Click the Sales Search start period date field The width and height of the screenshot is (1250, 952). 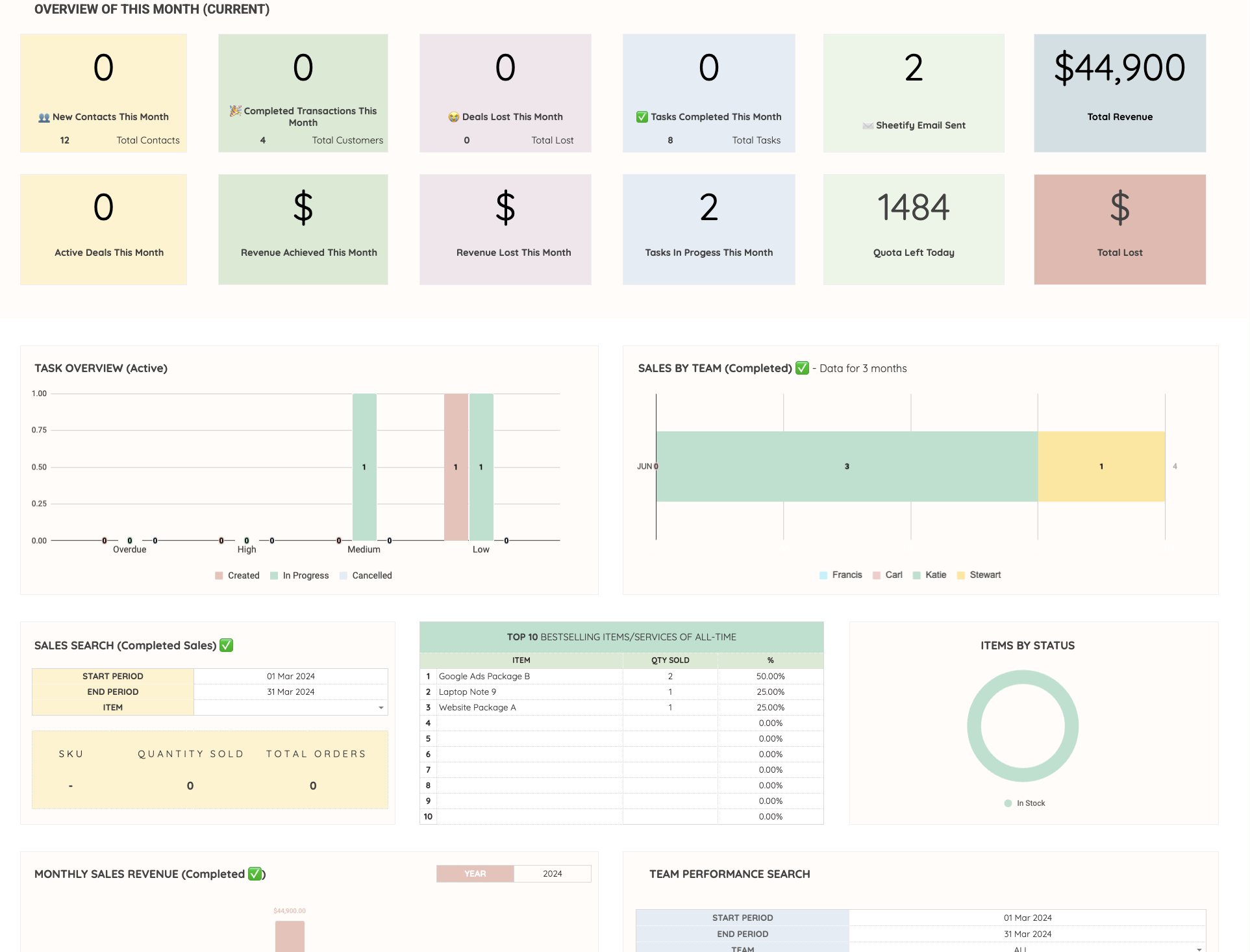(x=290, y=676)
